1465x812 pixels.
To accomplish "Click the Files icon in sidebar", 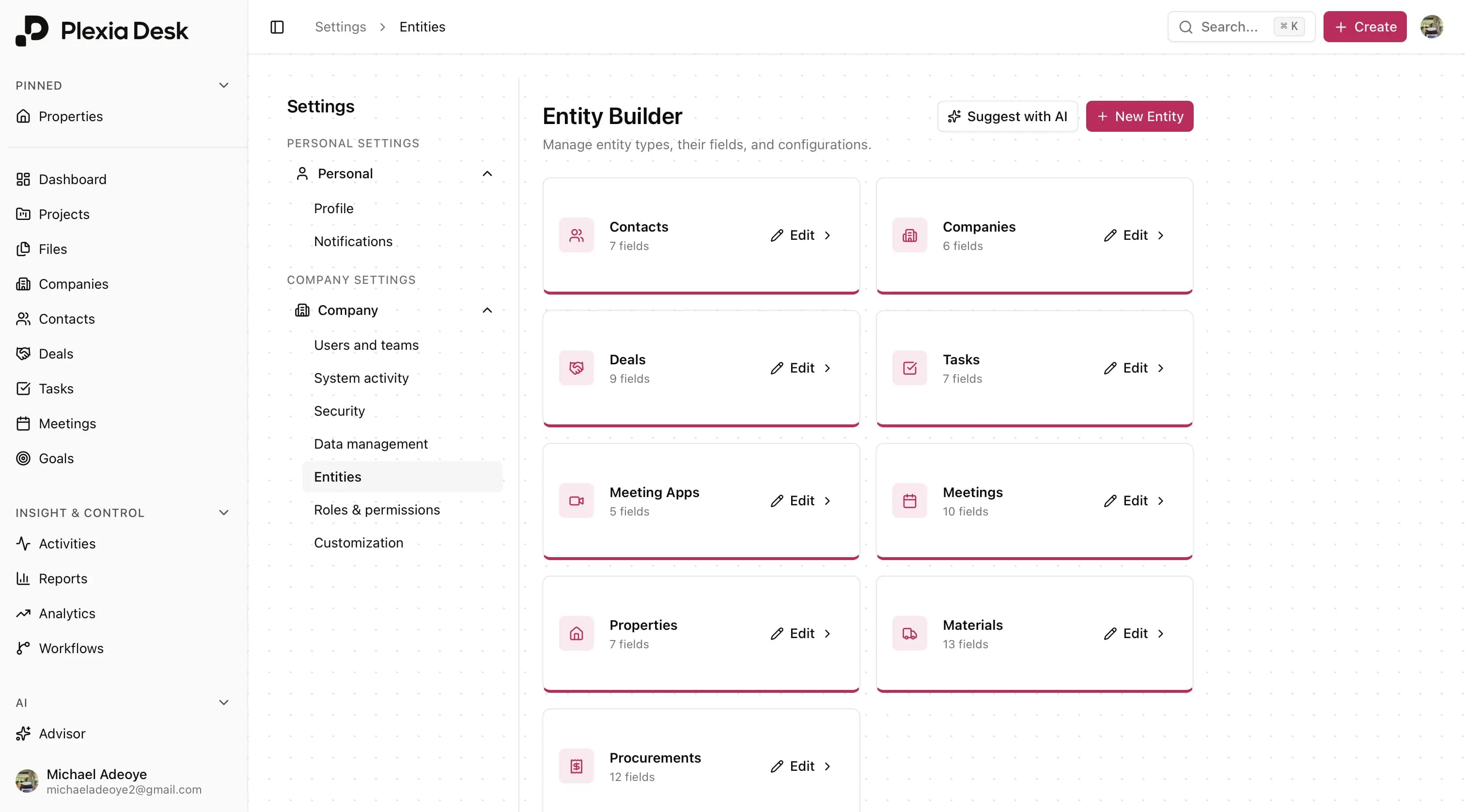I will coord(23,249).
